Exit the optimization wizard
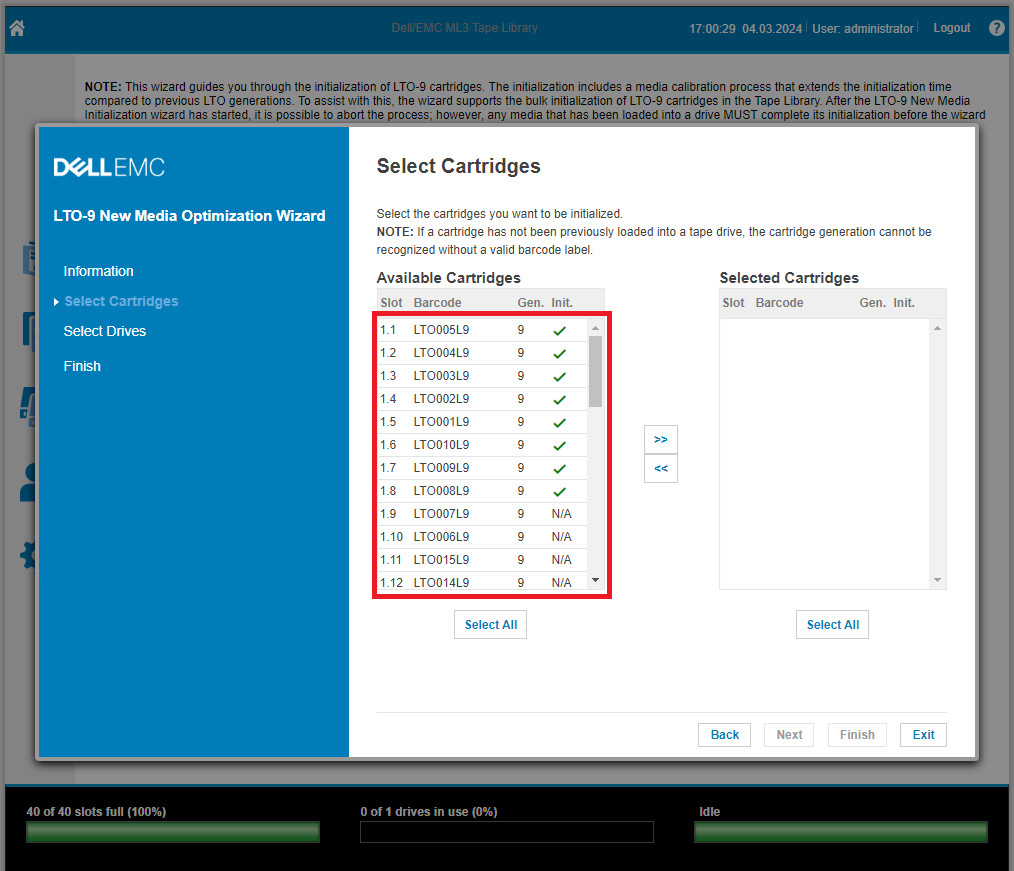This screenshot has height=871, width=1014. (x=923, y=735)
